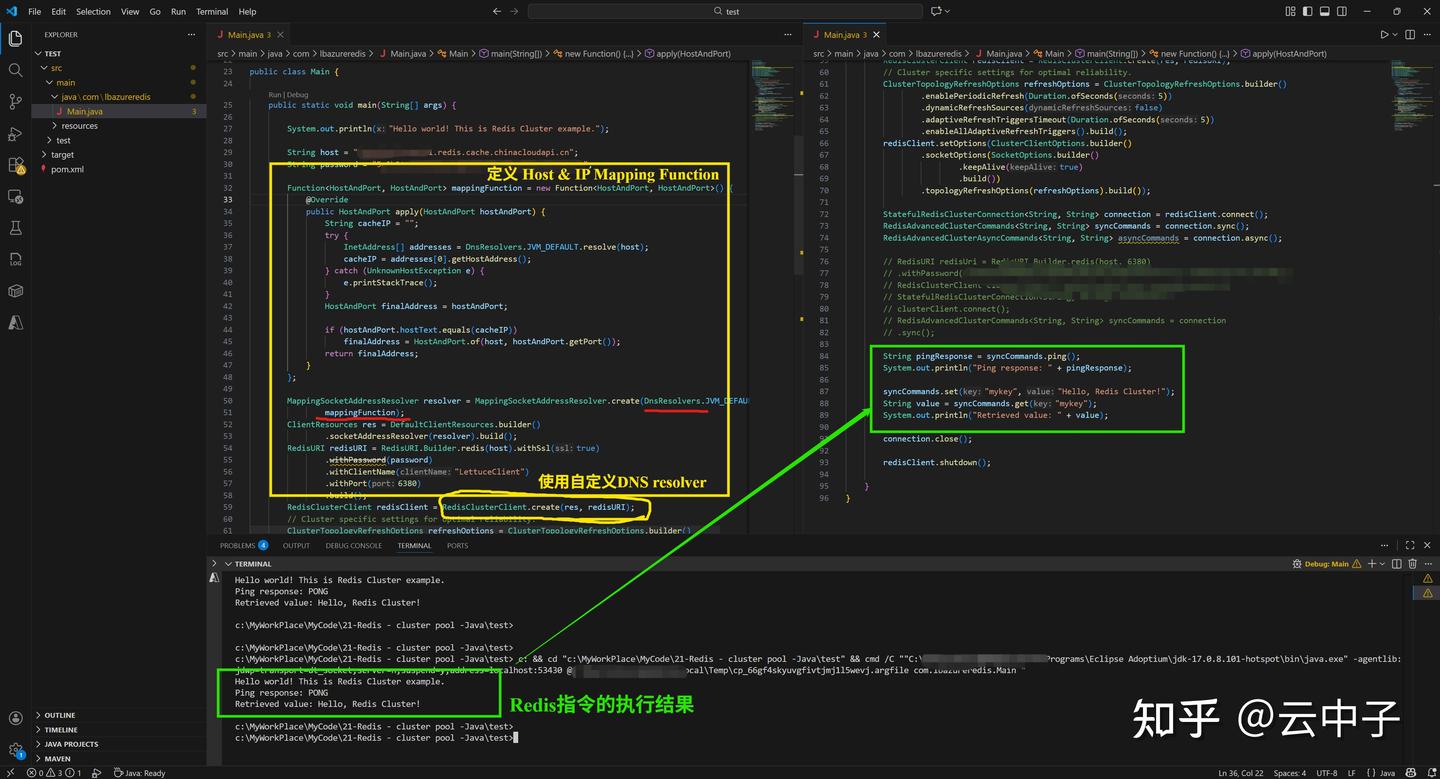The height and width of the screenshot is (779, 1440).
Task: Split the right editor with the split icon
Action: 1409,34
